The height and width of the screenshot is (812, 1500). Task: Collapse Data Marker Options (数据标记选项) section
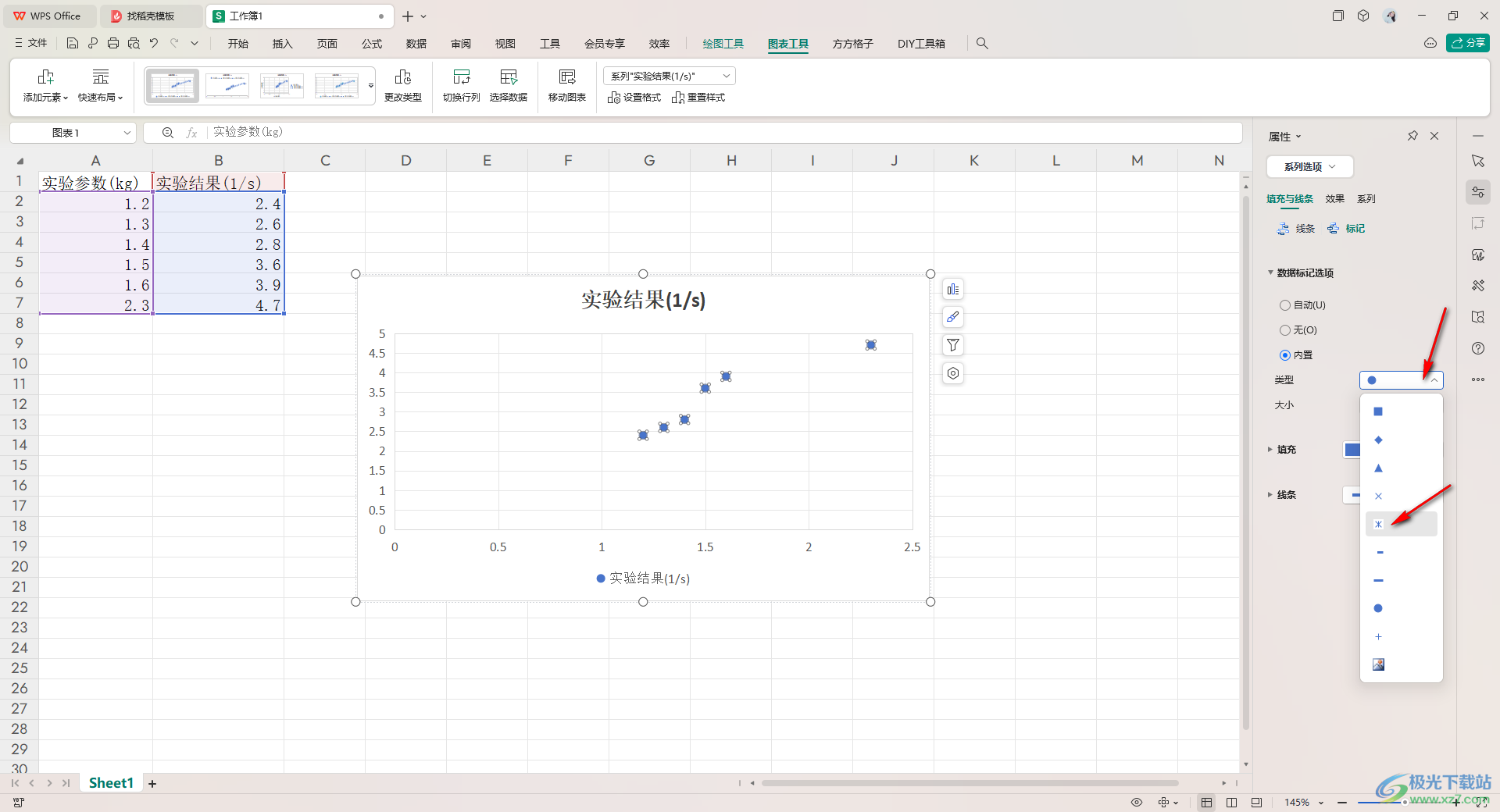pyautogui.click(x=1270, y=272)
